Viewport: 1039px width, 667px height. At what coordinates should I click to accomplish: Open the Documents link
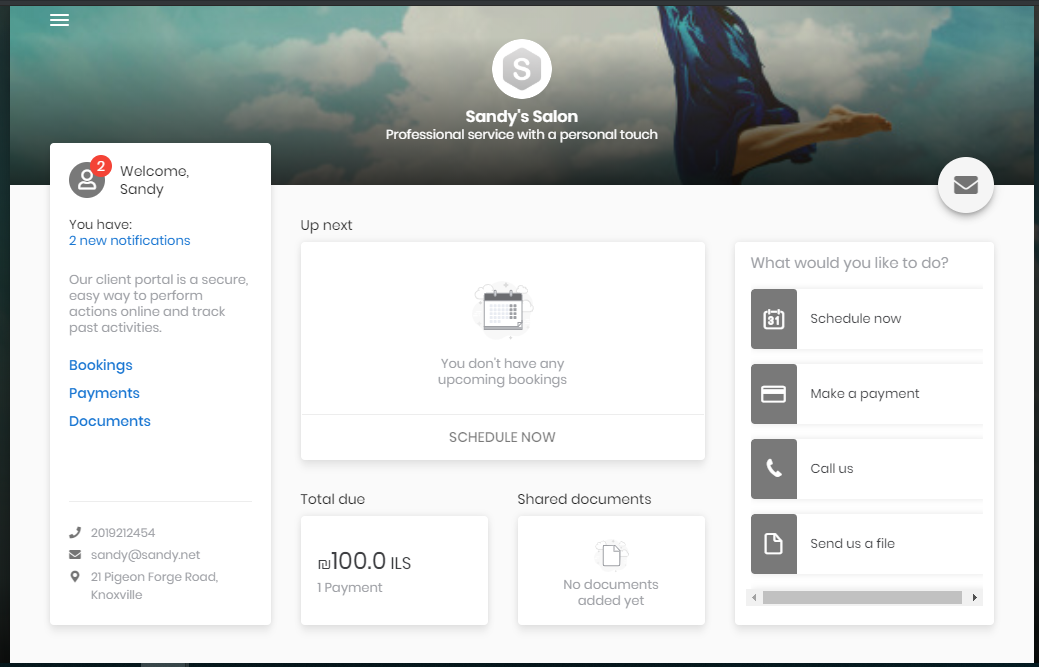[109, 421]
